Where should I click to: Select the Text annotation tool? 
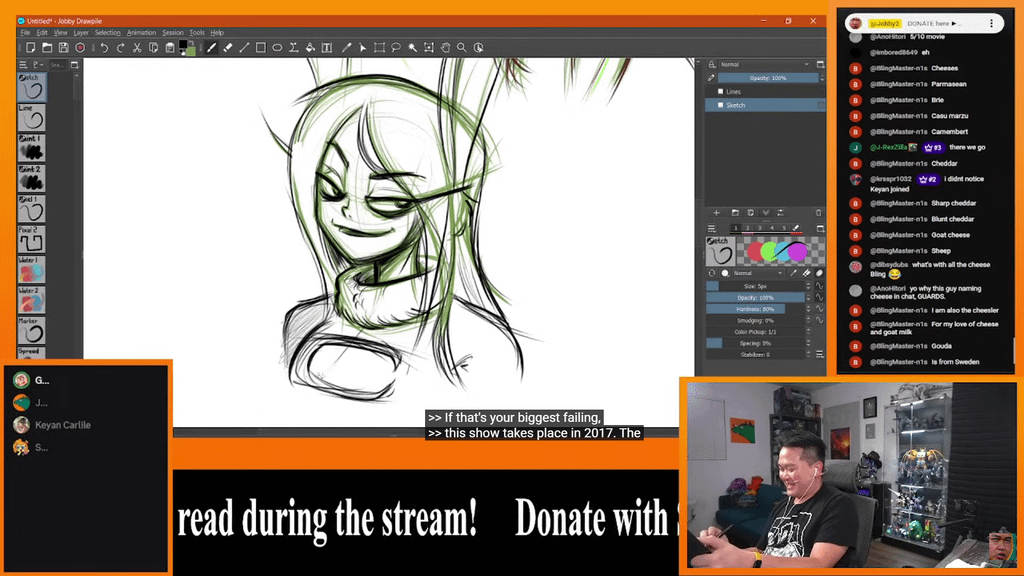(327, 48)
